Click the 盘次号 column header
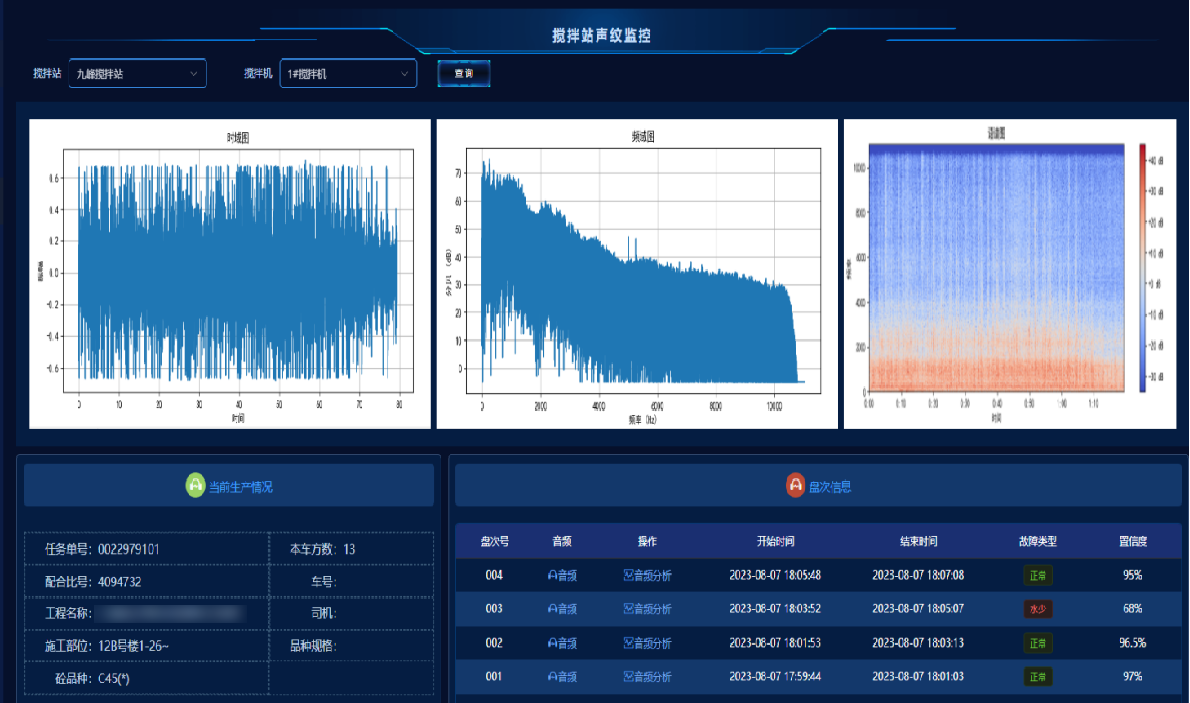 tap(494, 541)
